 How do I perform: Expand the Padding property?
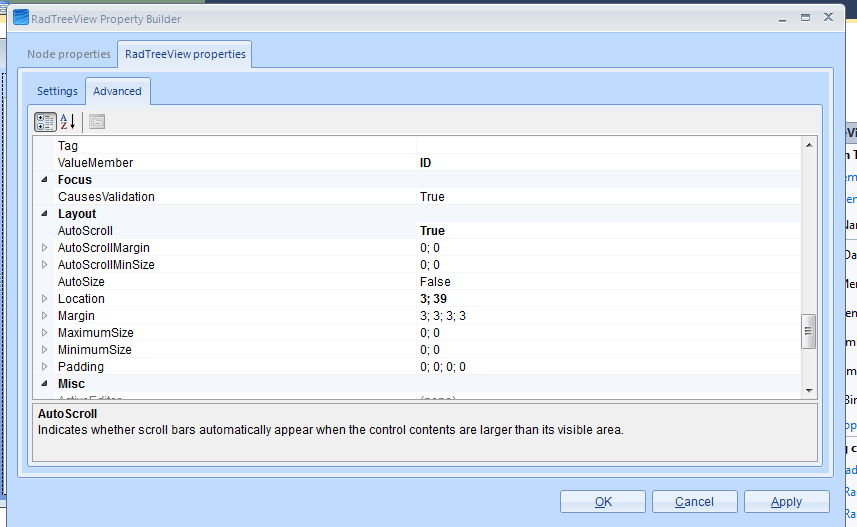[44, 367]
